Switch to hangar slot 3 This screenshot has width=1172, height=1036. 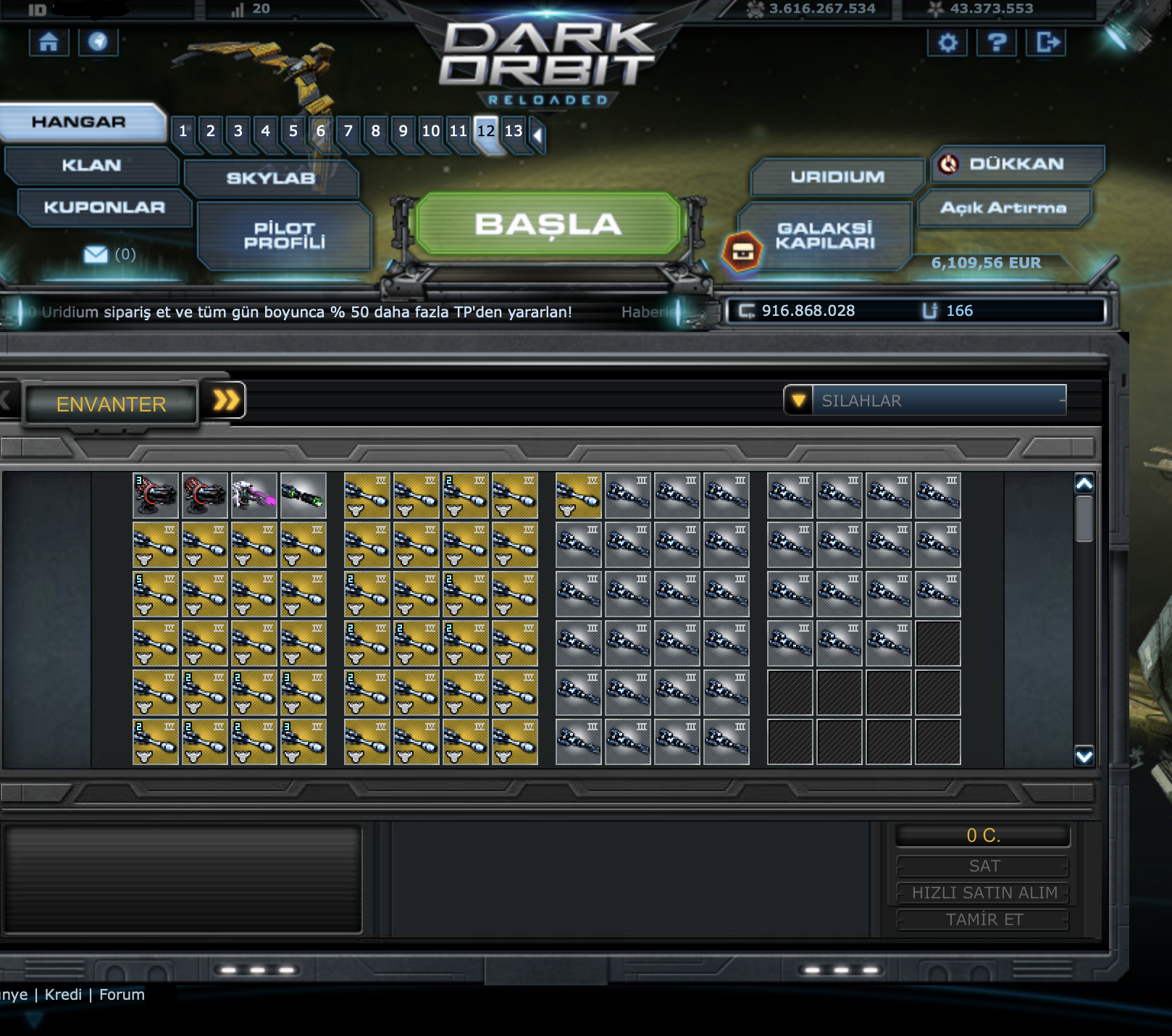[x=238, y=131]
